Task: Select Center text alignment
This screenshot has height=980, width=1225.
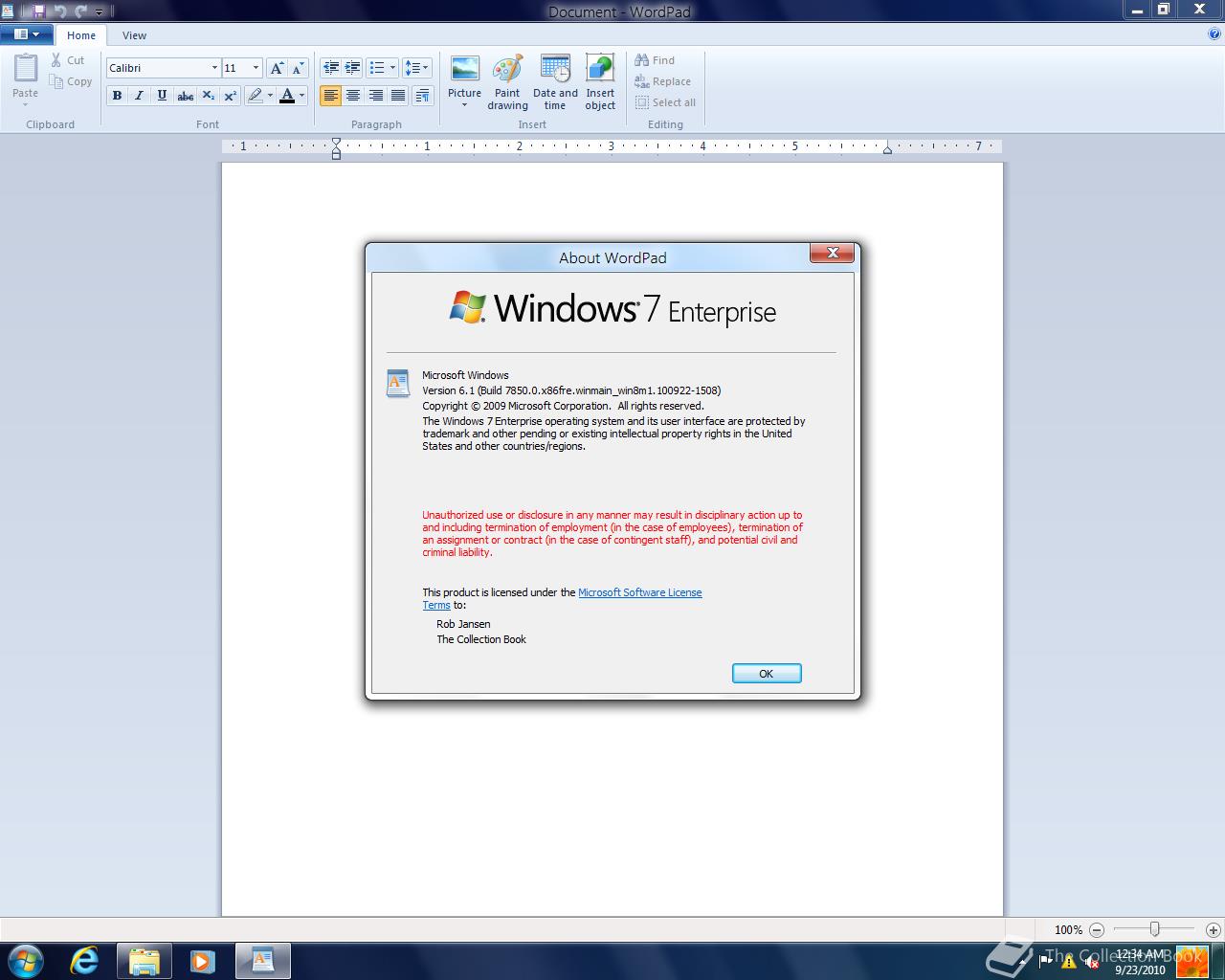Action: point(353,96)
